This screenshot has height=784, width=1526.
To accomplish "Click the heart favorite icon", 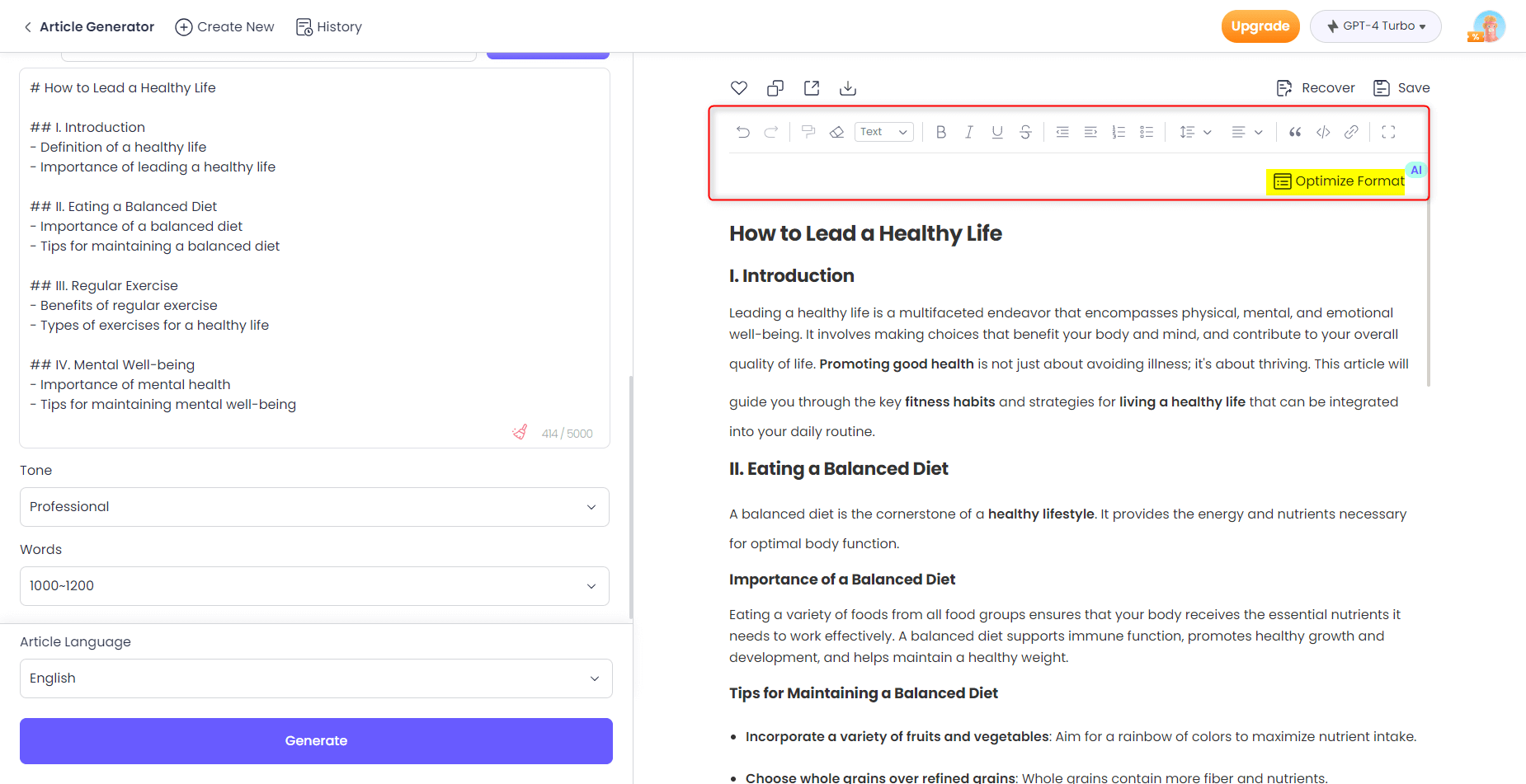I will 739,88.
